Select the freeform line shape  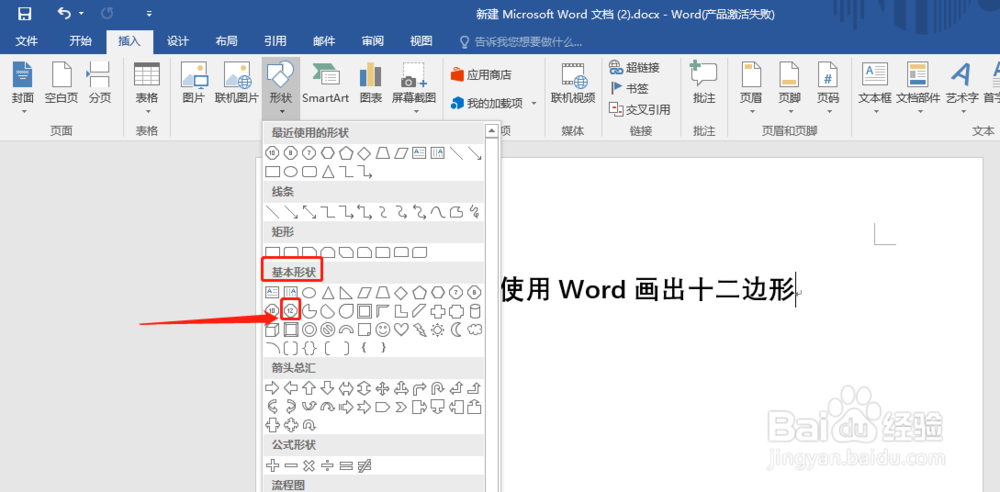(x=456, y=211)
